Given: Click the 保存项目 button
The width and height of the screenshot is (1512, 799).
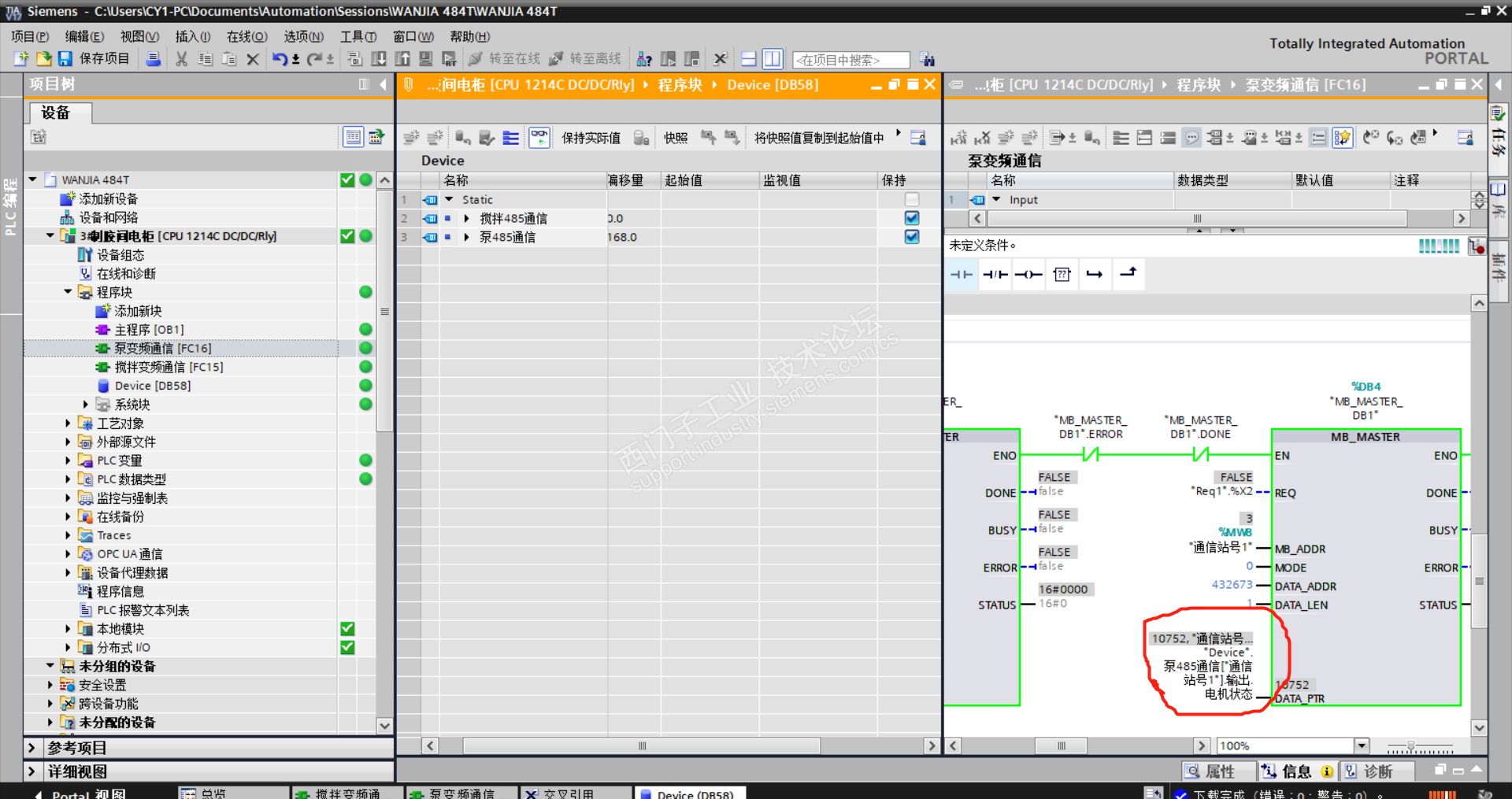Looking at the screenshot, I should 94,59.
